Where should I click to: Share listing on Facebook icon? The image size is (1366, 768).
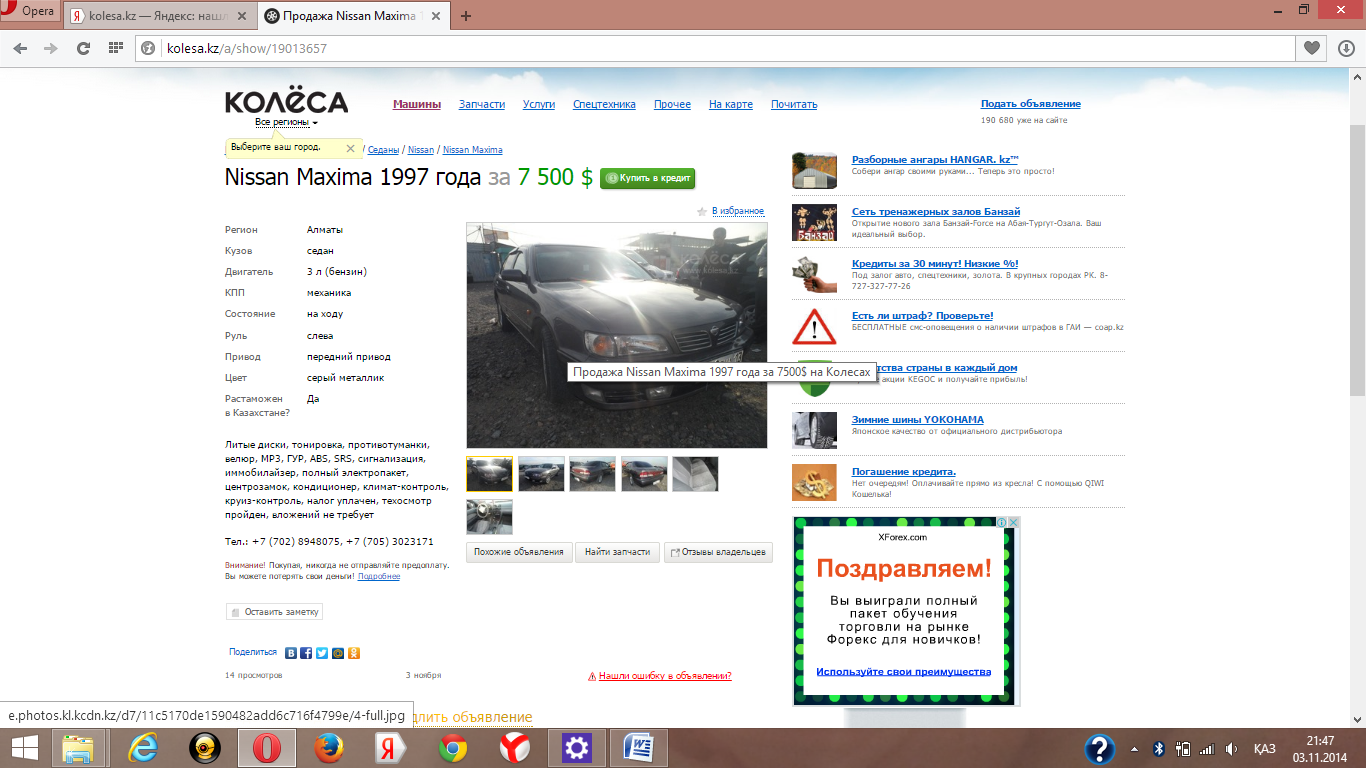click(x=307, y=653)
